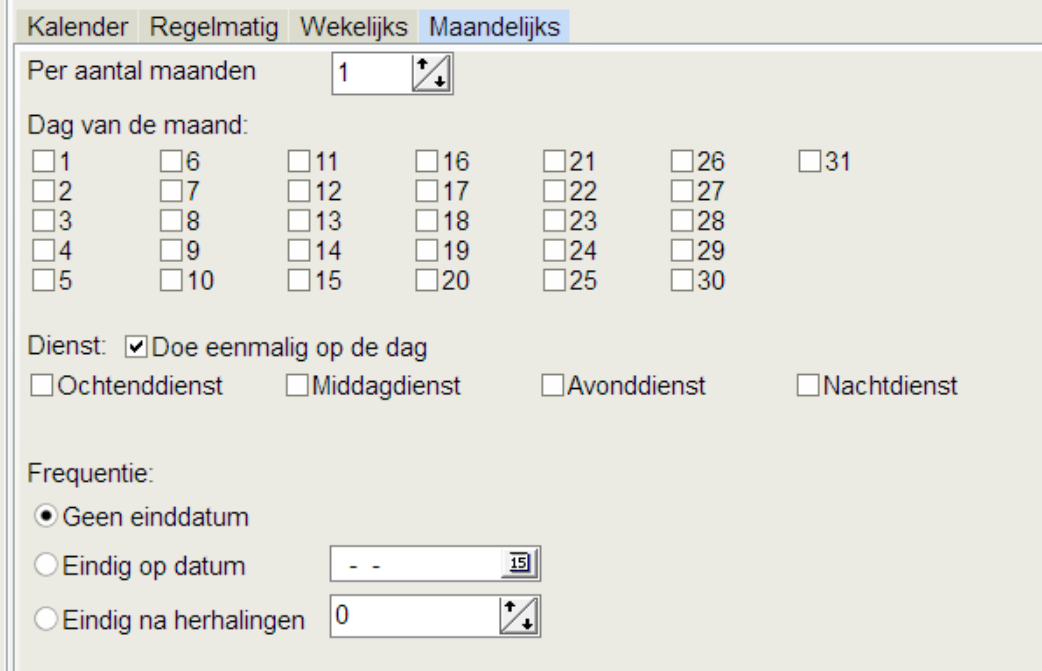
Task: Click the Maandelijks tab
Action: (x=494, y=27)
